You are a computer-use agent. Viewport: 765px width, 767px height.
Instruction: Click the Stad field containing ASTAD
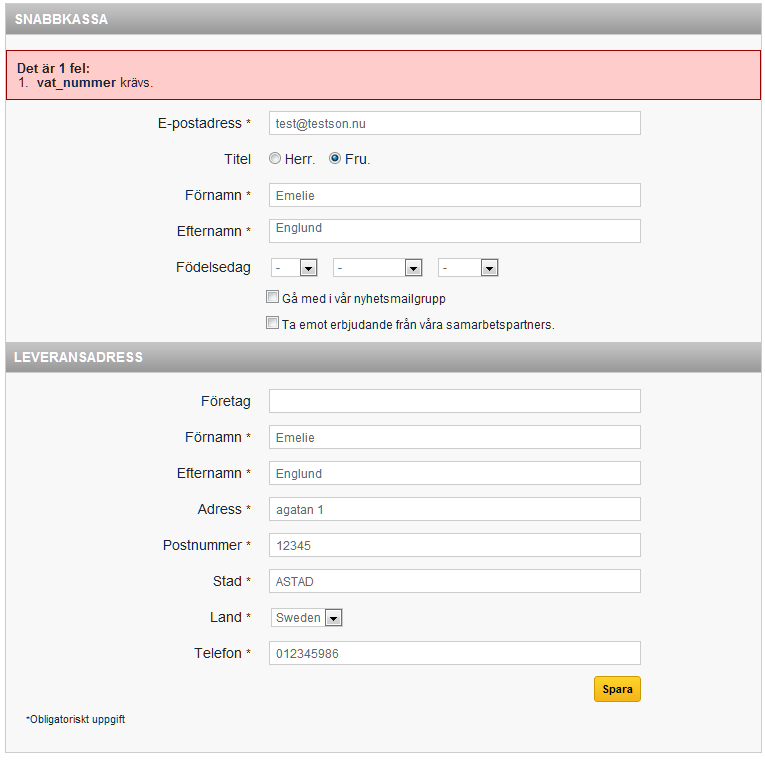(455, 581)
